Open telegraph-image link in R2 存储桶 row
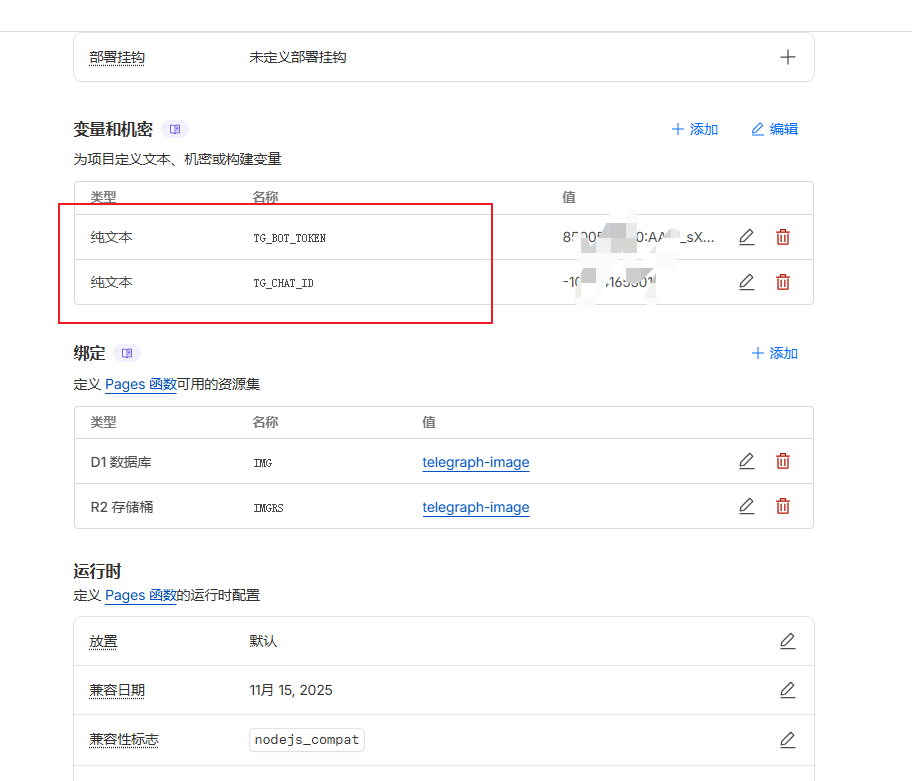Screen dimensions: 912x781 click(476, 507)
